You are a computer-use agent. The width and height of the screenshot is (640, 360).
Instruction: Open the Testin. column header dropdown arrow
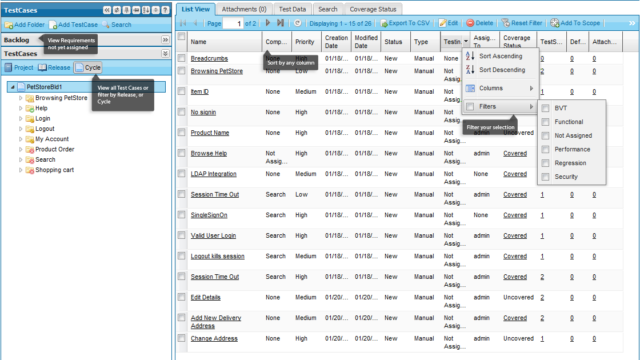(466, 41)
